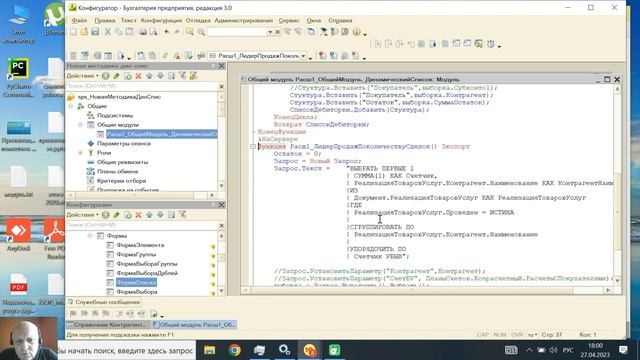Select ФормаВыбораГруппы in forms list
Screen dimensions: 640x360
147,264
